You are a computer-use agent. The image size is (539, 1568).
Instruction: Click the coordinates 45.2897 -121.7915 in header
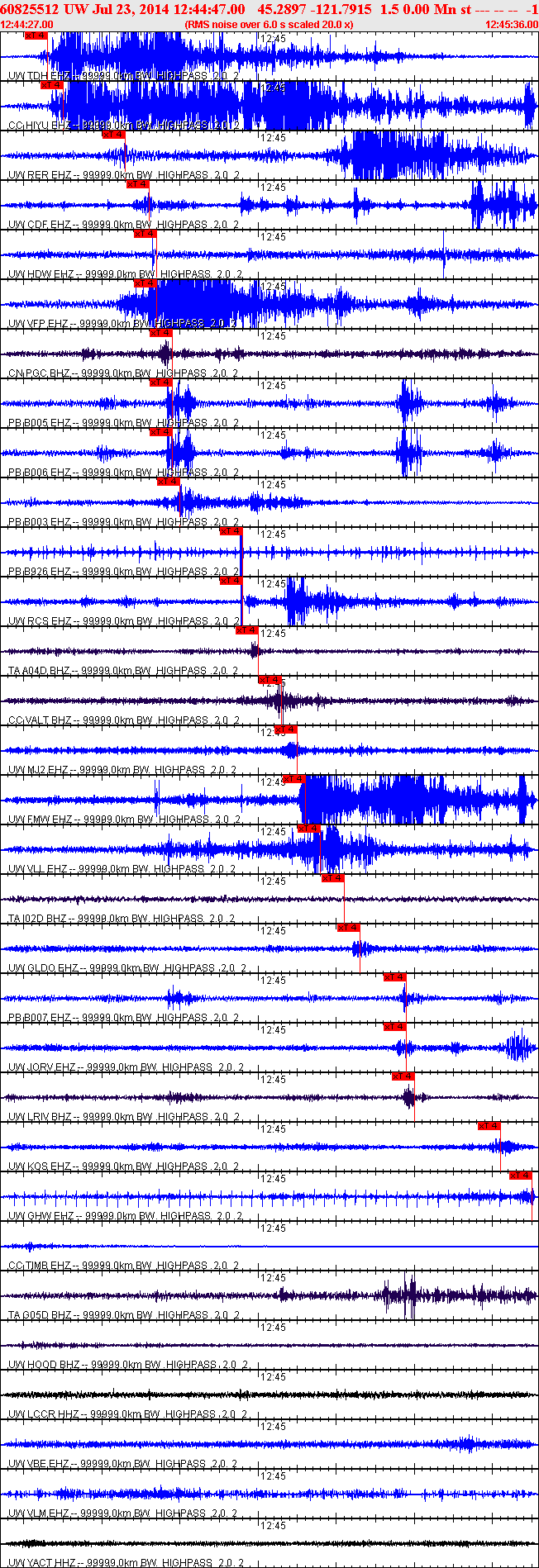point(315,8)
